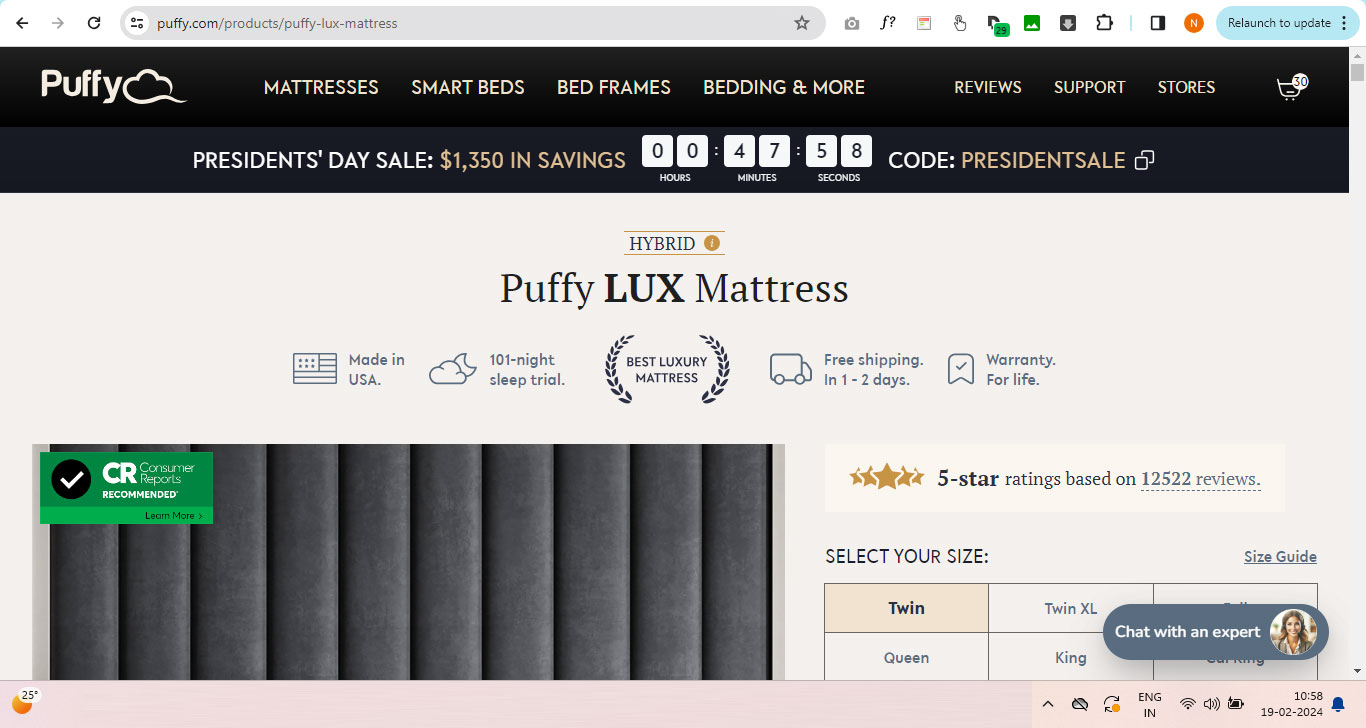Viewport: 1366px width, 728px height.
Task: Click the Hybrid info icon
Action: point(712,243)
